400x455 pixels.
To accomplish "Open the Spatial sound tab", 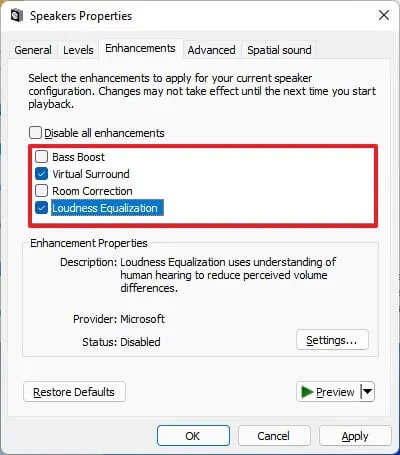I will coord(279,50).
